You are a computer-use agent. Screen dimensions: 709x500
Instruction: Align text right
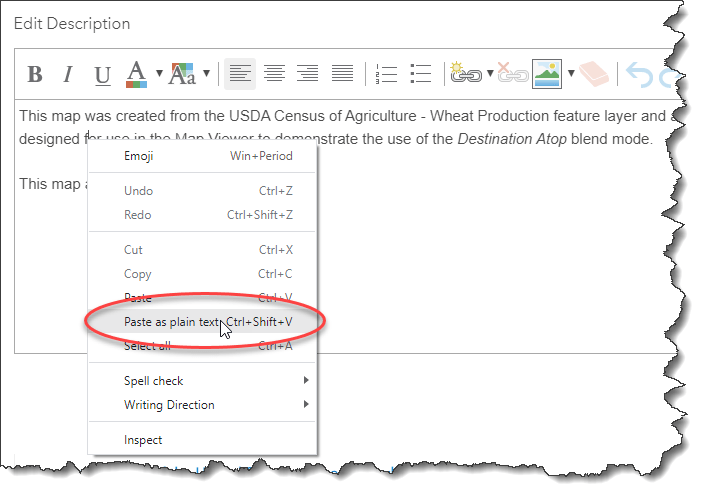point(308,74)
